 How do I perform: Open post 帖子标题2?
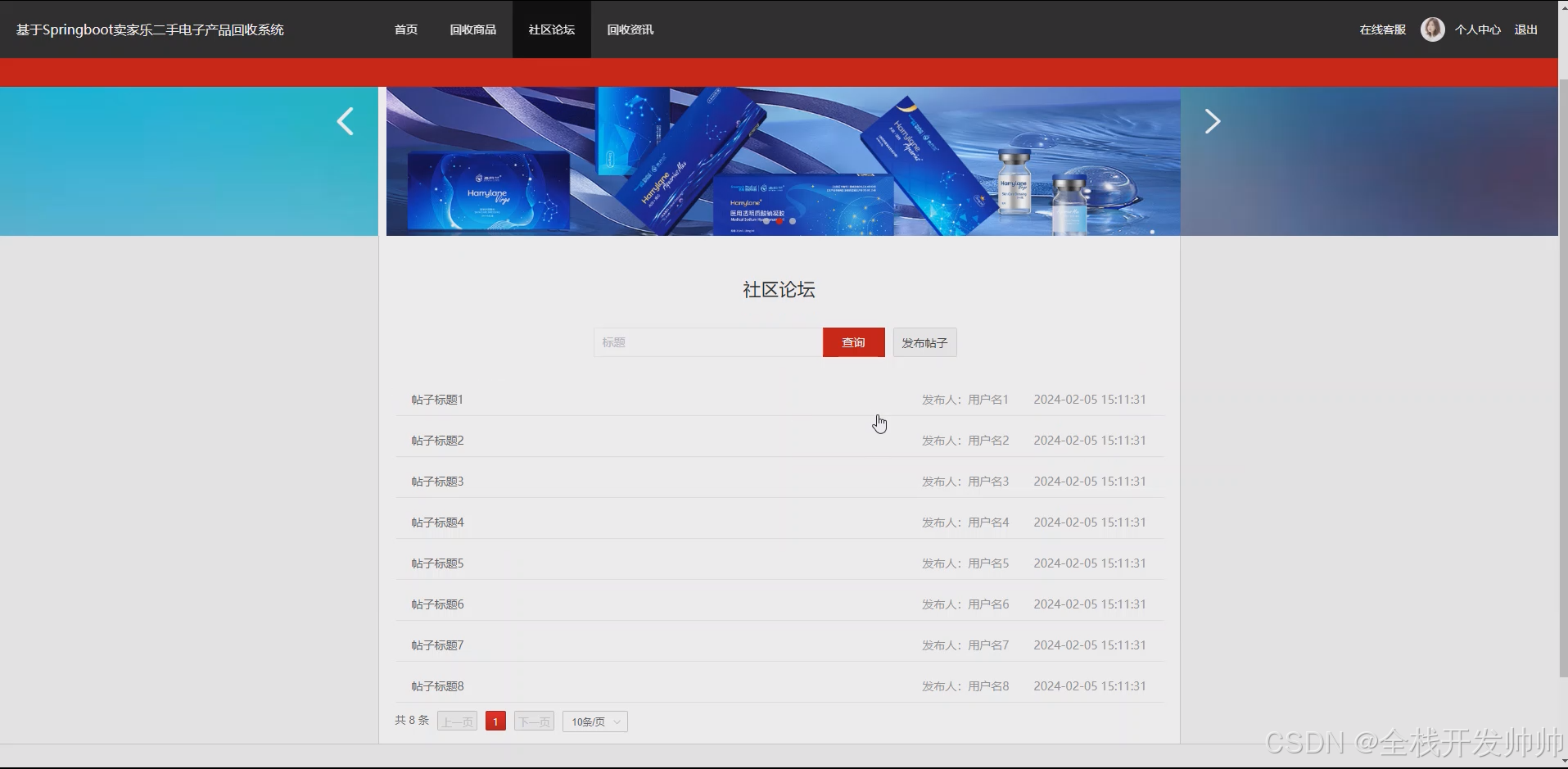(x=437, y=441)
